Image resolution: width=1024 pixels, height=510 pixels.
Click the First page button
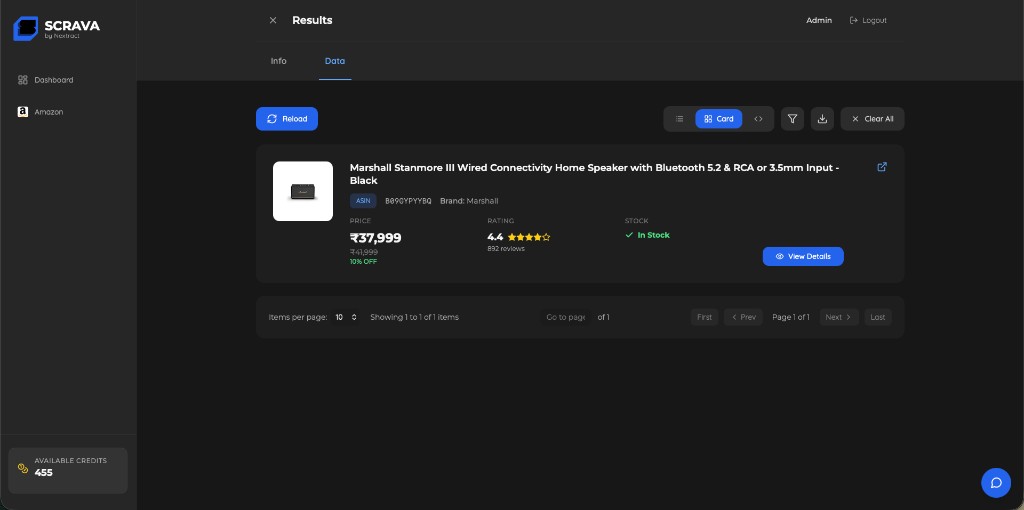tap(704, 317)
